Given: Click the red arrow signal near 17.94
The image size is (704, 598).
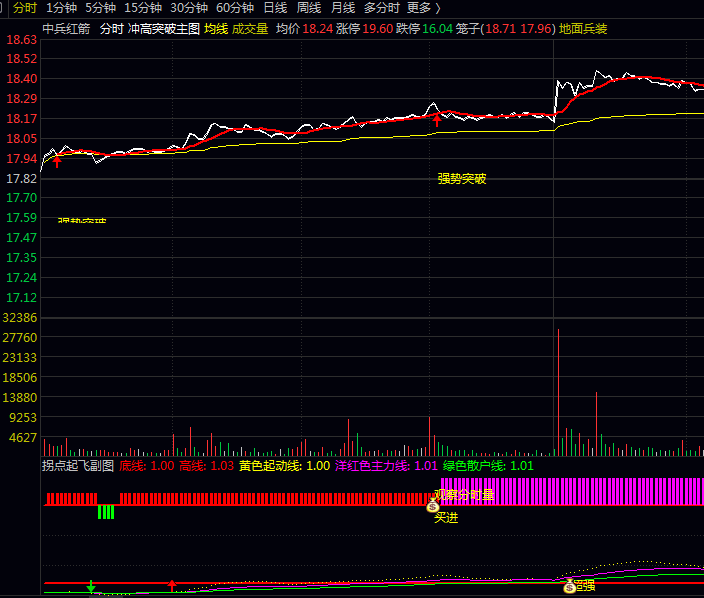Looking at the screenshot, I should point(57,161).
